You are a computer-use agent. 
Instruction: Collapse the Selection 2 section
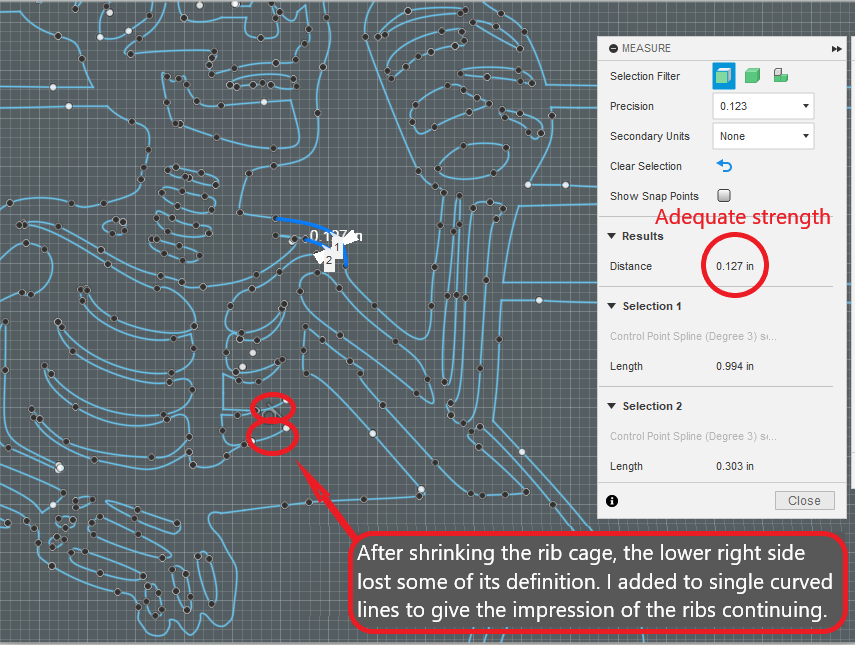point(611,406)
